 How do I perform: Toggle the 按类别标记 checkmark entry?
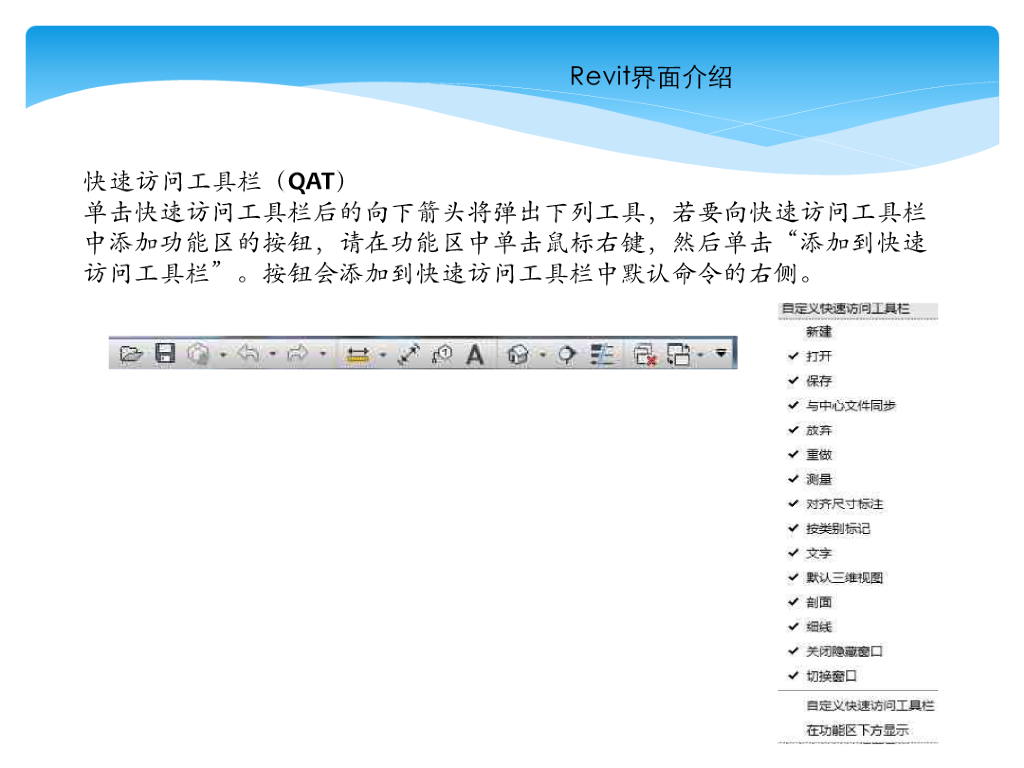point(829,528)
